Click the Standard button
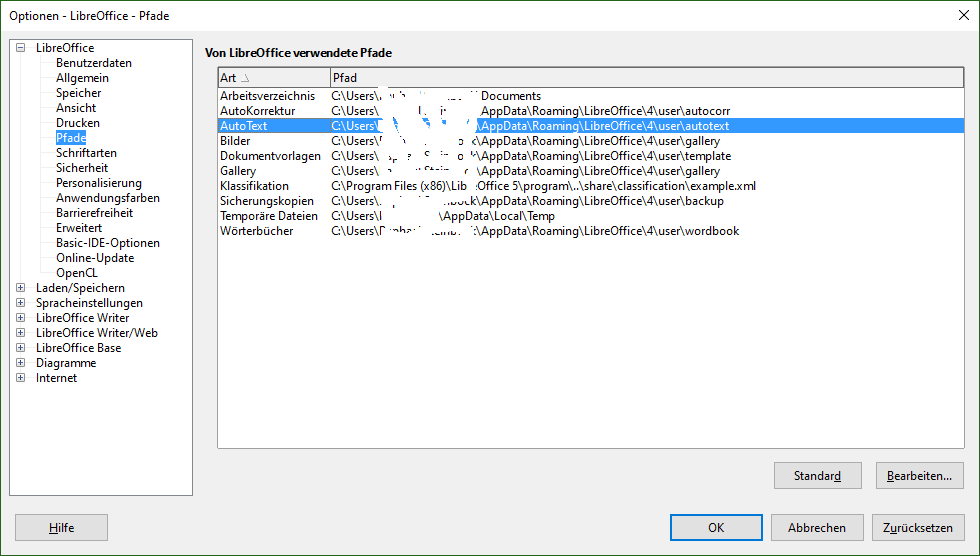The height and width of the screenshot is (556, 980). click(x=818, y=475)
